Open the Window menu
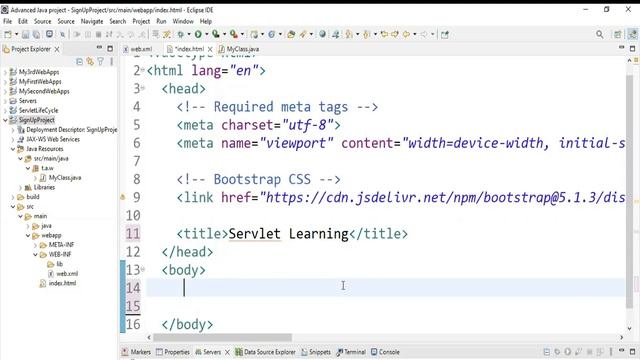This screenshot has height=360, width=640. point(183,21)
